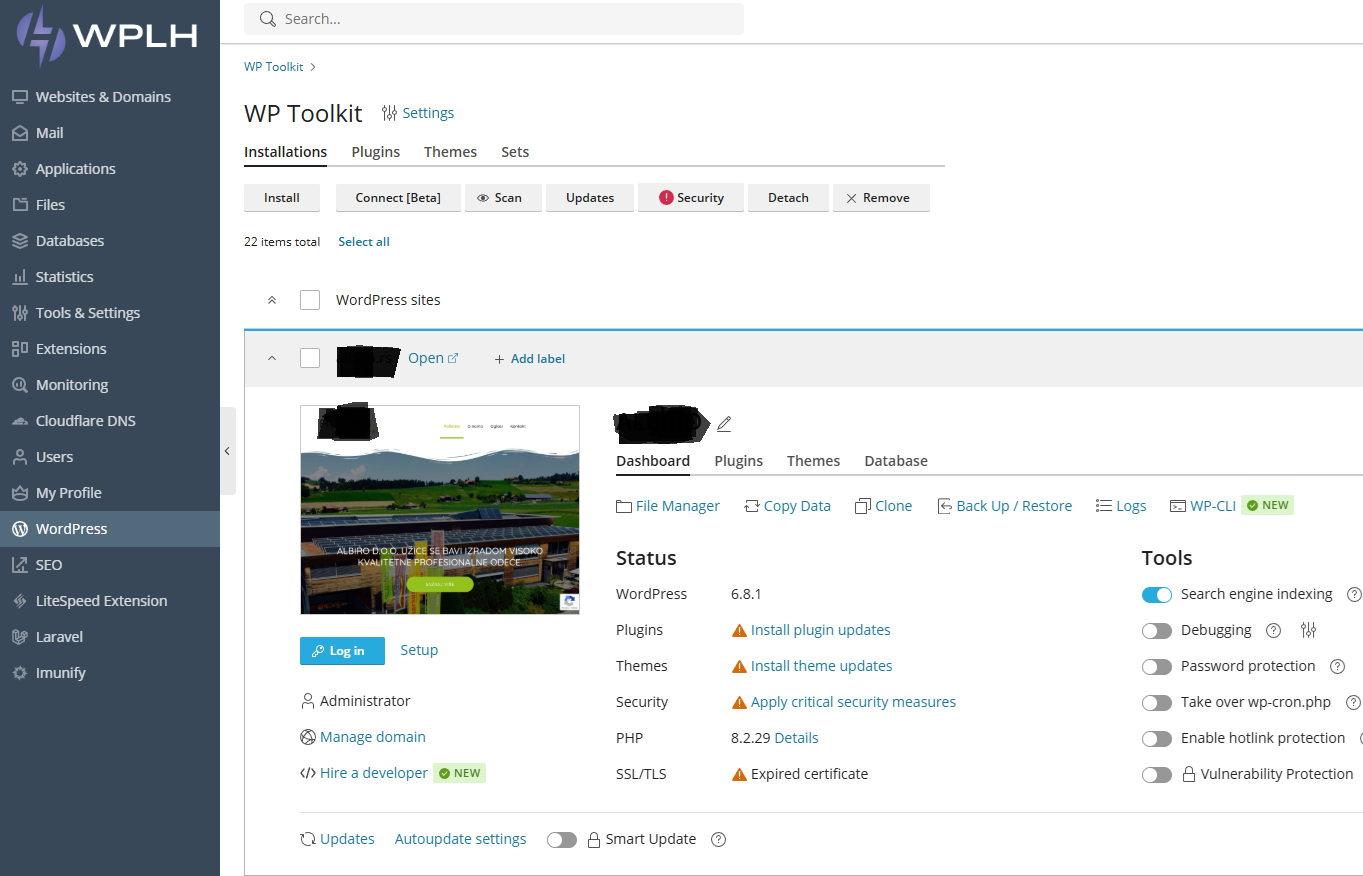Click the Tools & Settings sliders icon
Viewport: 1363px width, 876px height.
coord(19,313)
